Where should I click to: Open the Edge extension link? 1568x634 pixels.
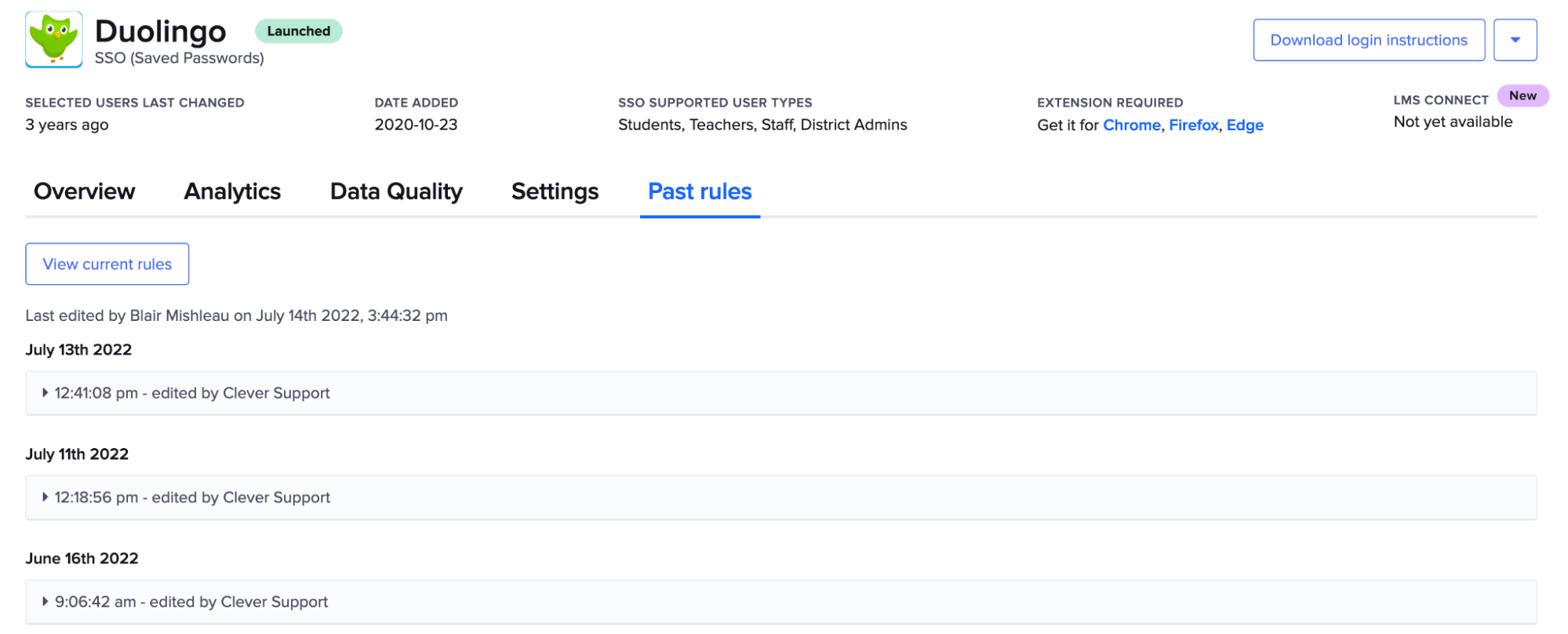[1245, 125]
